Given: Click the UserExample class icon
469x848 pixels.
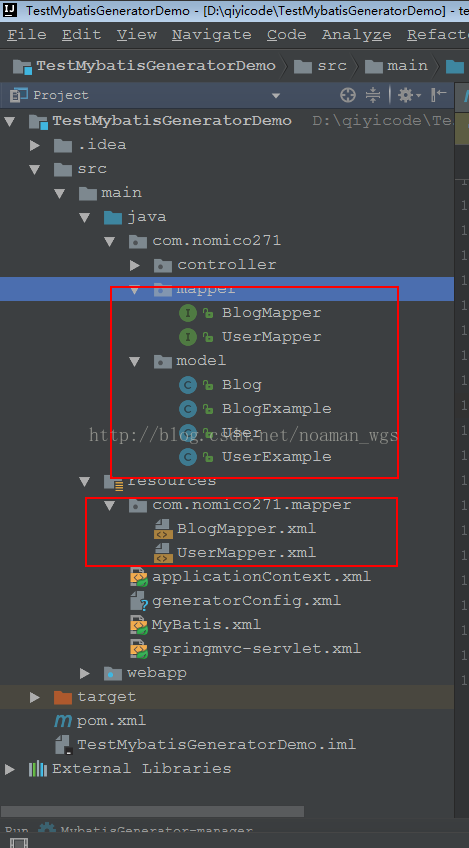Looking at the screenshot, I should 188,457.
